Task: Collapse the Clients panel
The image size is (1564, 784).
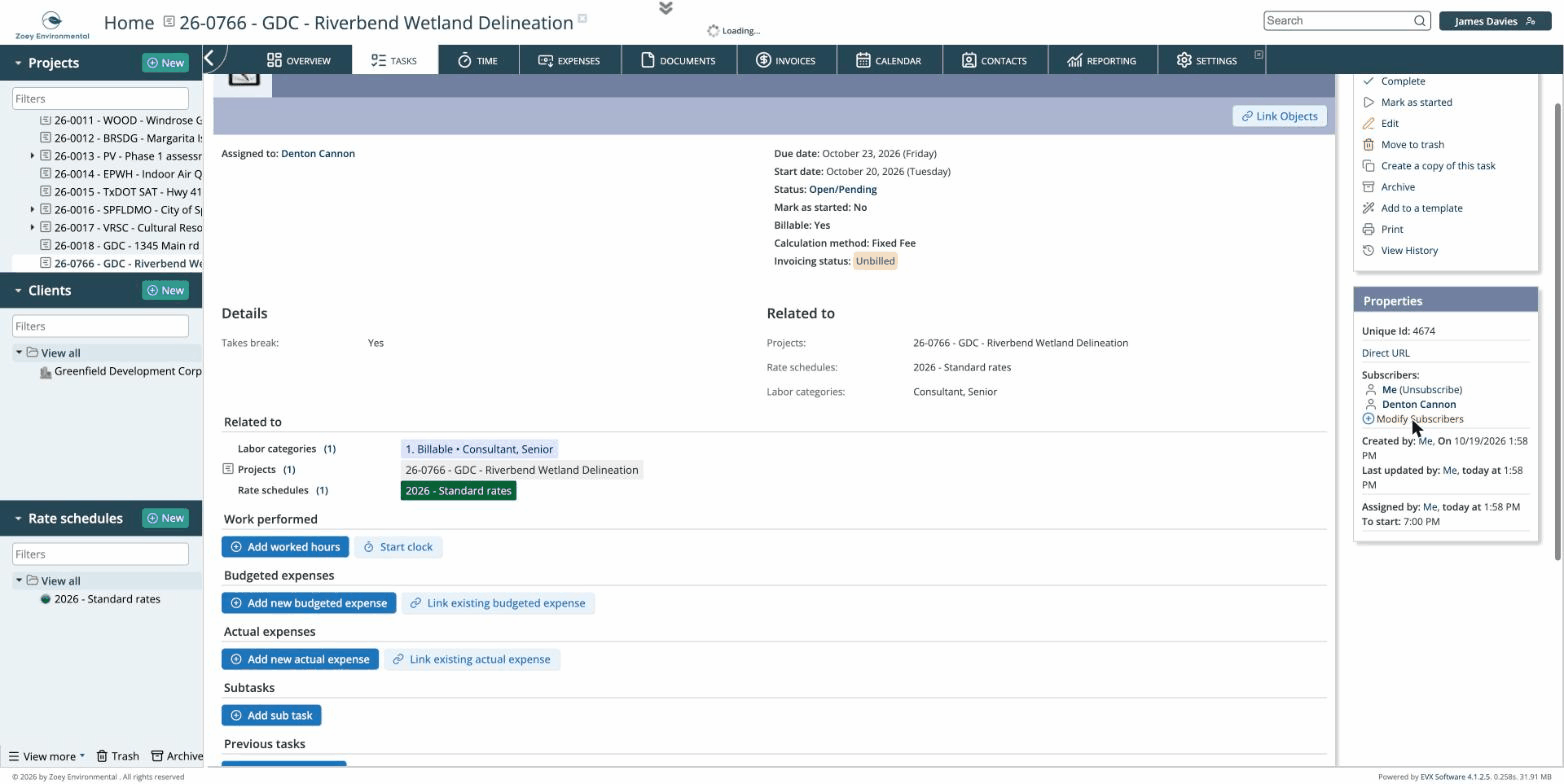Action: (18, 291)
